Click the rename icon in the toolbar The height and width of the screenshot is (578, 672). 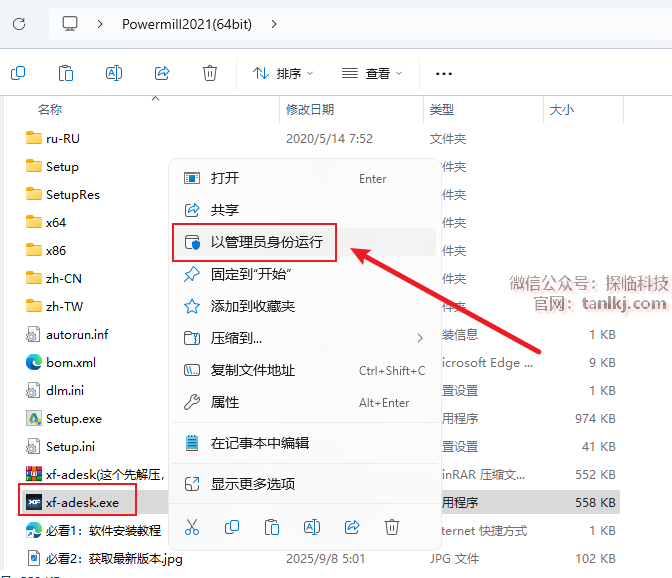click(114, 73)
